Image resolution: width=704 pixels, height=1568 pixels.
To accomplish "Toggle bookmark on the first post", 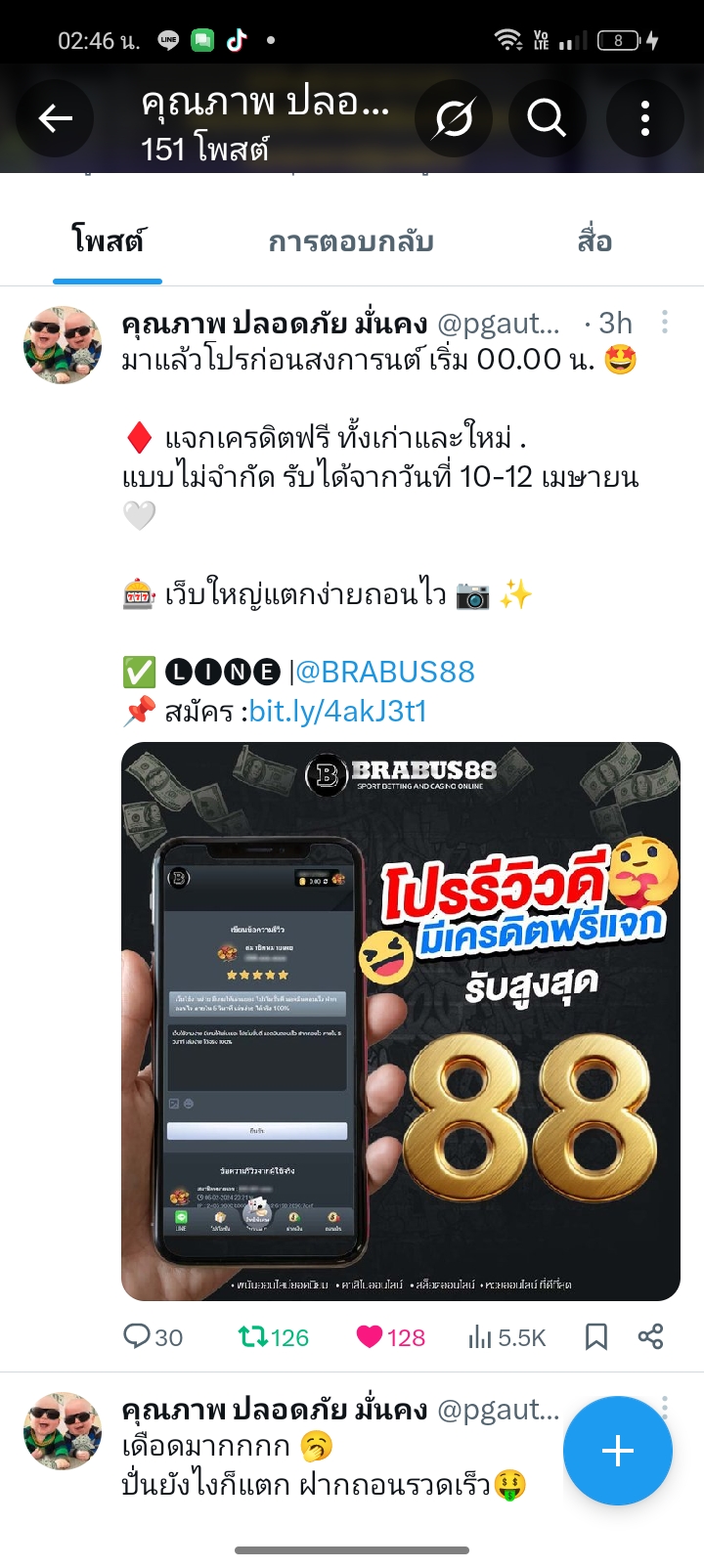I will point(596,1336).
